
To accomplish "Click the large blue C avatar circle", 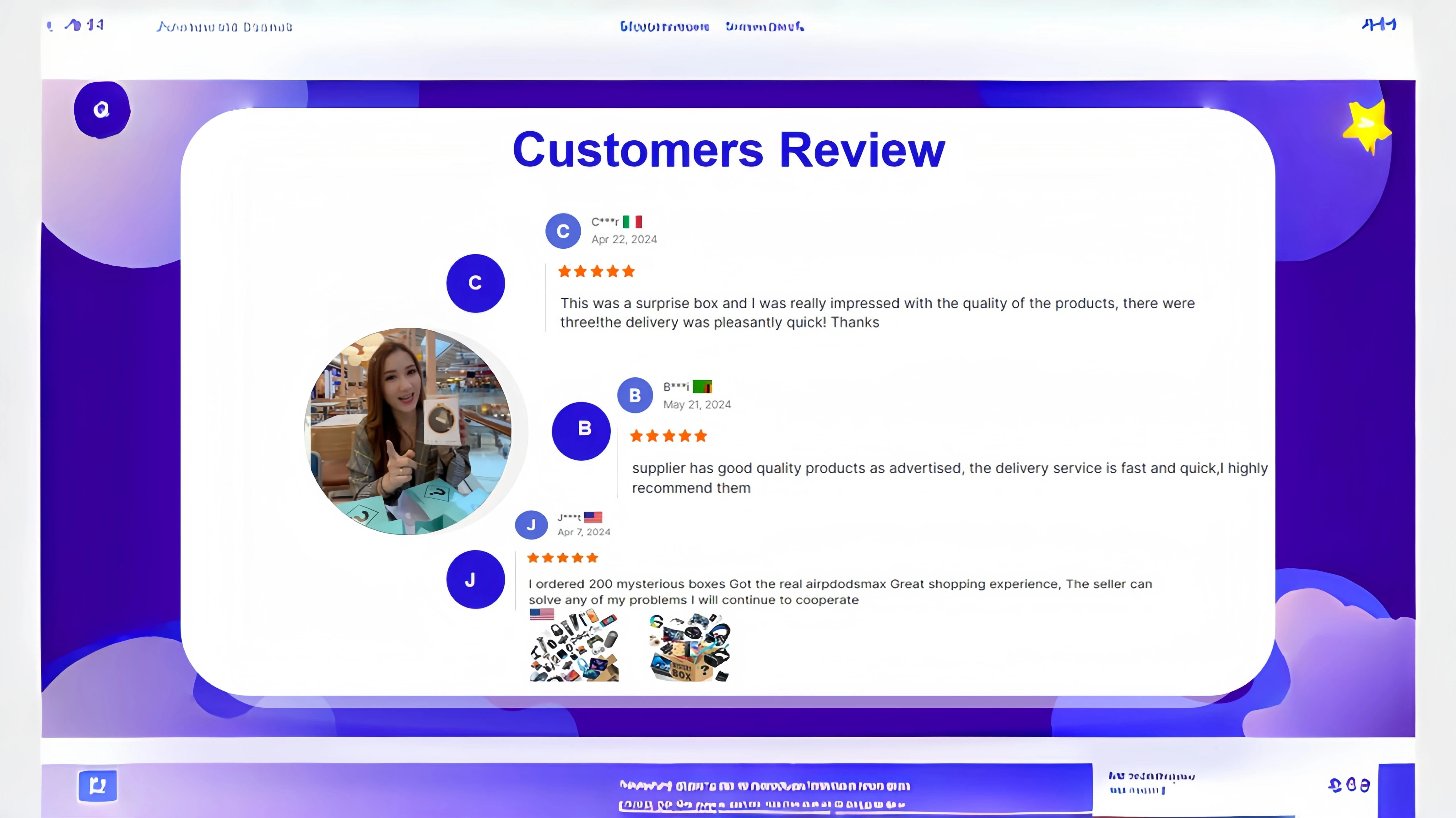I will click(475, 283).
